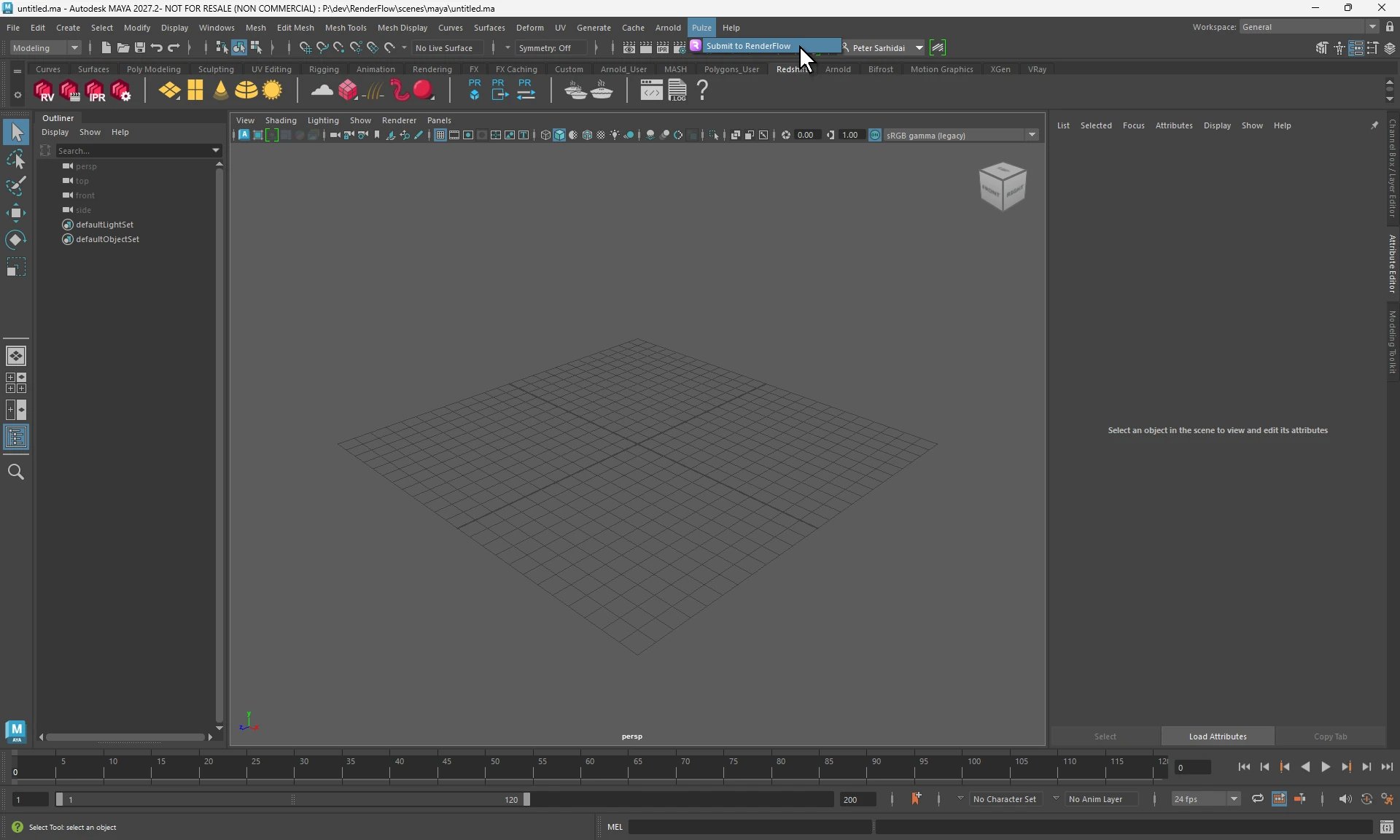This screenshot has width=1400, height=840.
Task: Click the Save scene toolbar icon
Action: pyautogui.click(x=140, y=48)
